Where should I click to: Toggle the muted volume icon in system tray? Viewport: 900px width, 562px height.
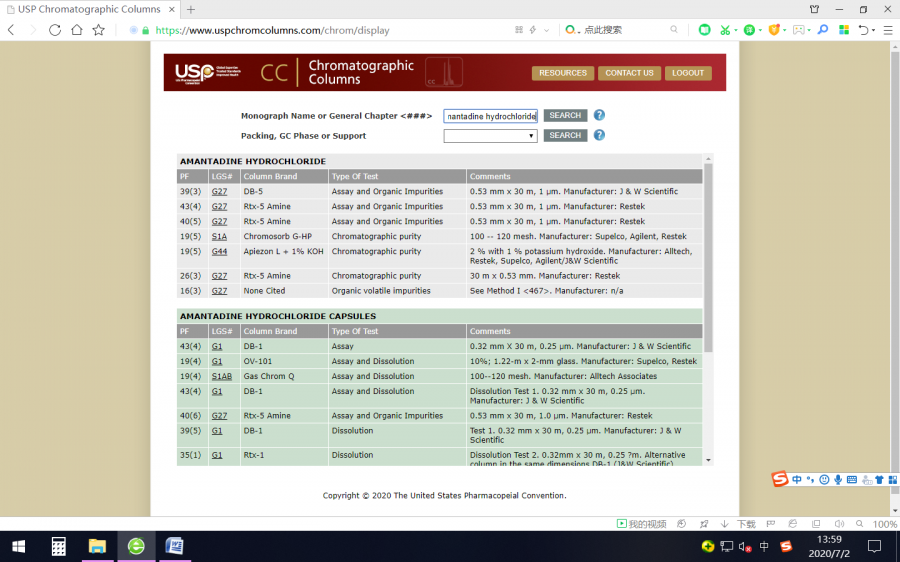point(744,546)
